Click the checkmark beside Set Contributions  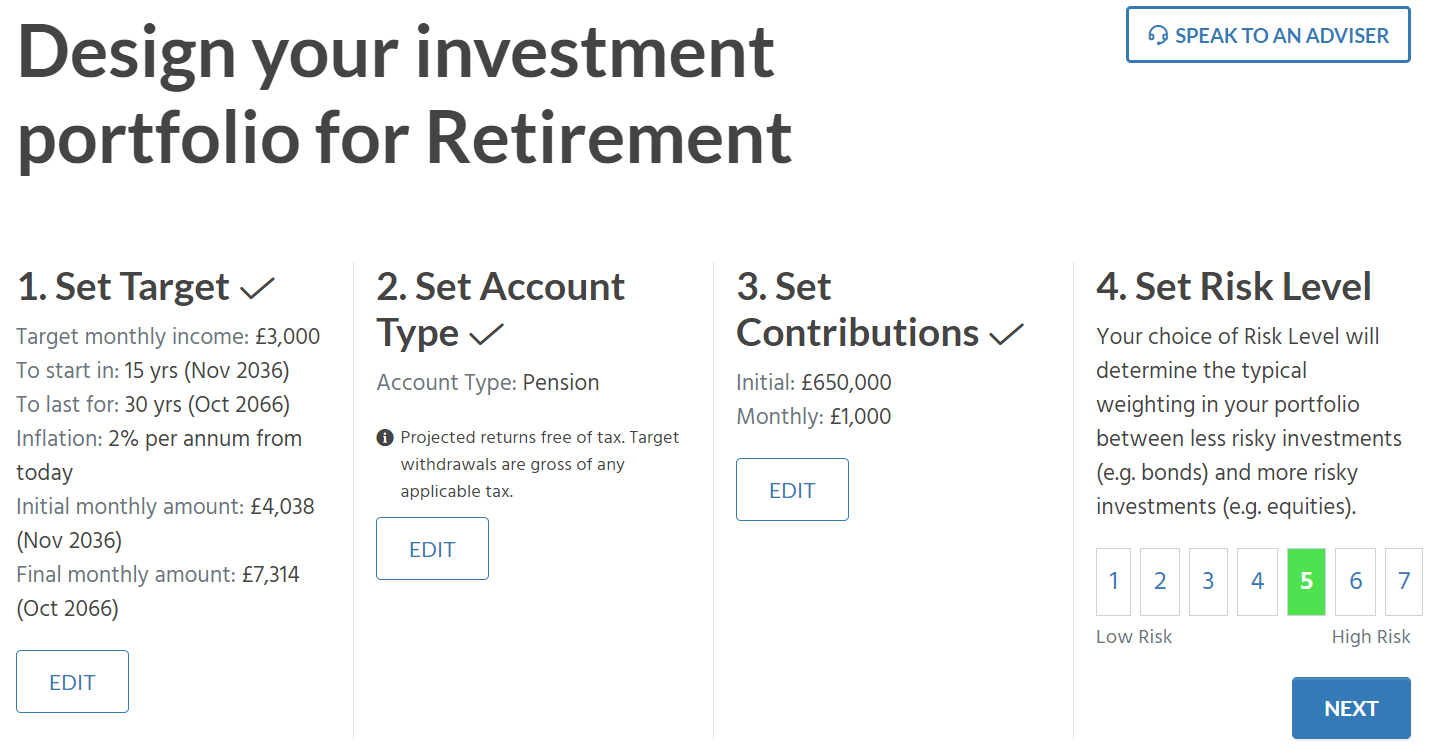pyautogui.click(x=1006, y=335)
